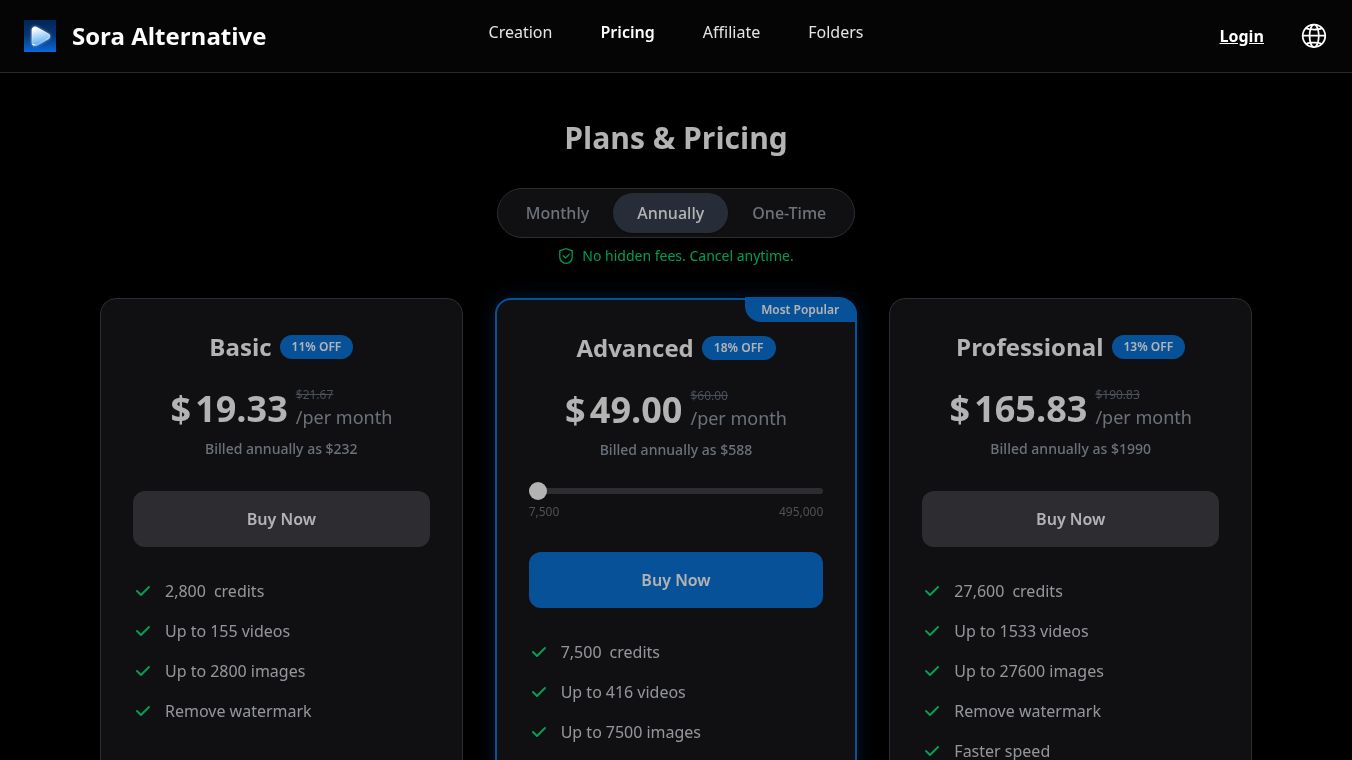
Task: Click the Sora Alternative logo icon
Action: click(x=40, y=37)
